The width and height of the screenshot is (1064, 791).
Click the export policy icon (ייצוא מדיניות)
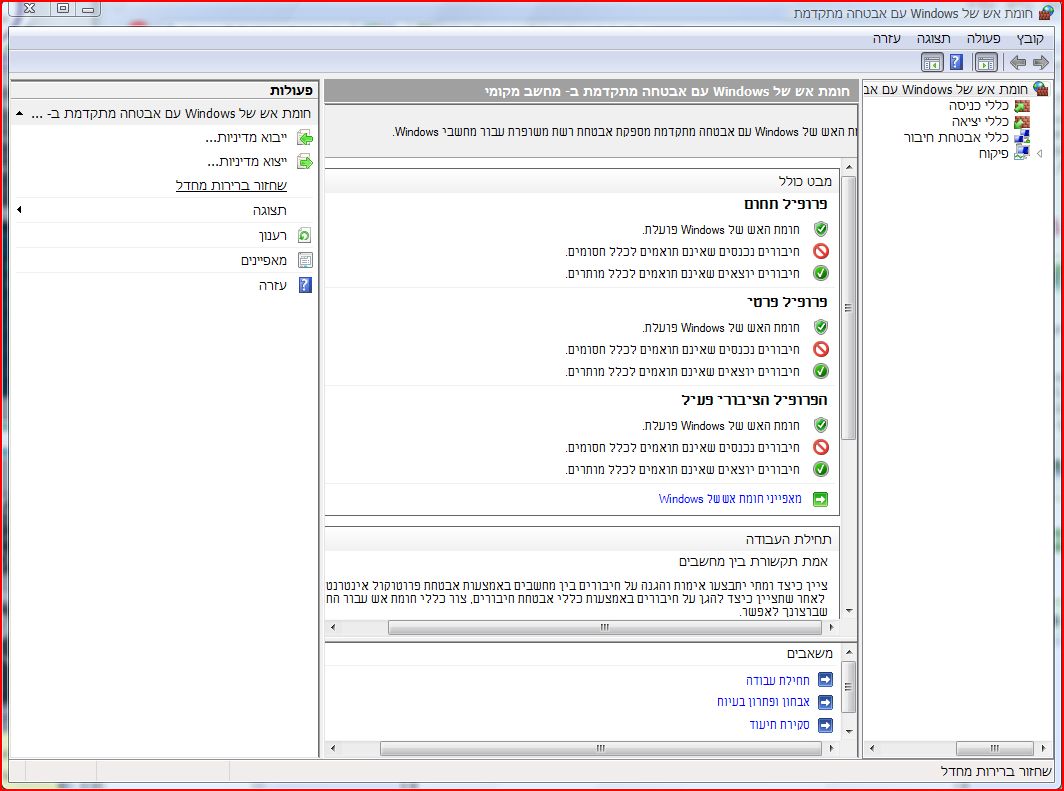pyautogui.click(x=305, y=162)
